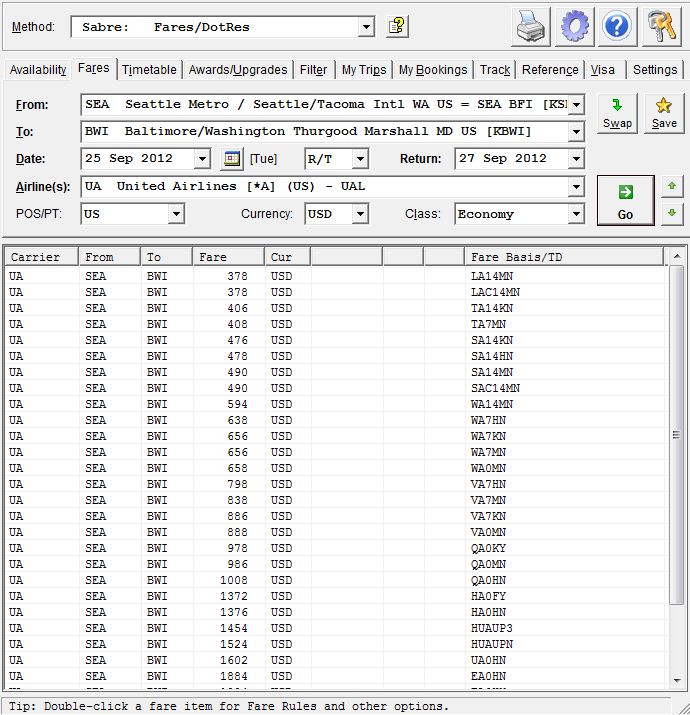Expand the From airport dropdown
Screen dimensions: 690x715
pyautogui.click(x=576, y=104)
